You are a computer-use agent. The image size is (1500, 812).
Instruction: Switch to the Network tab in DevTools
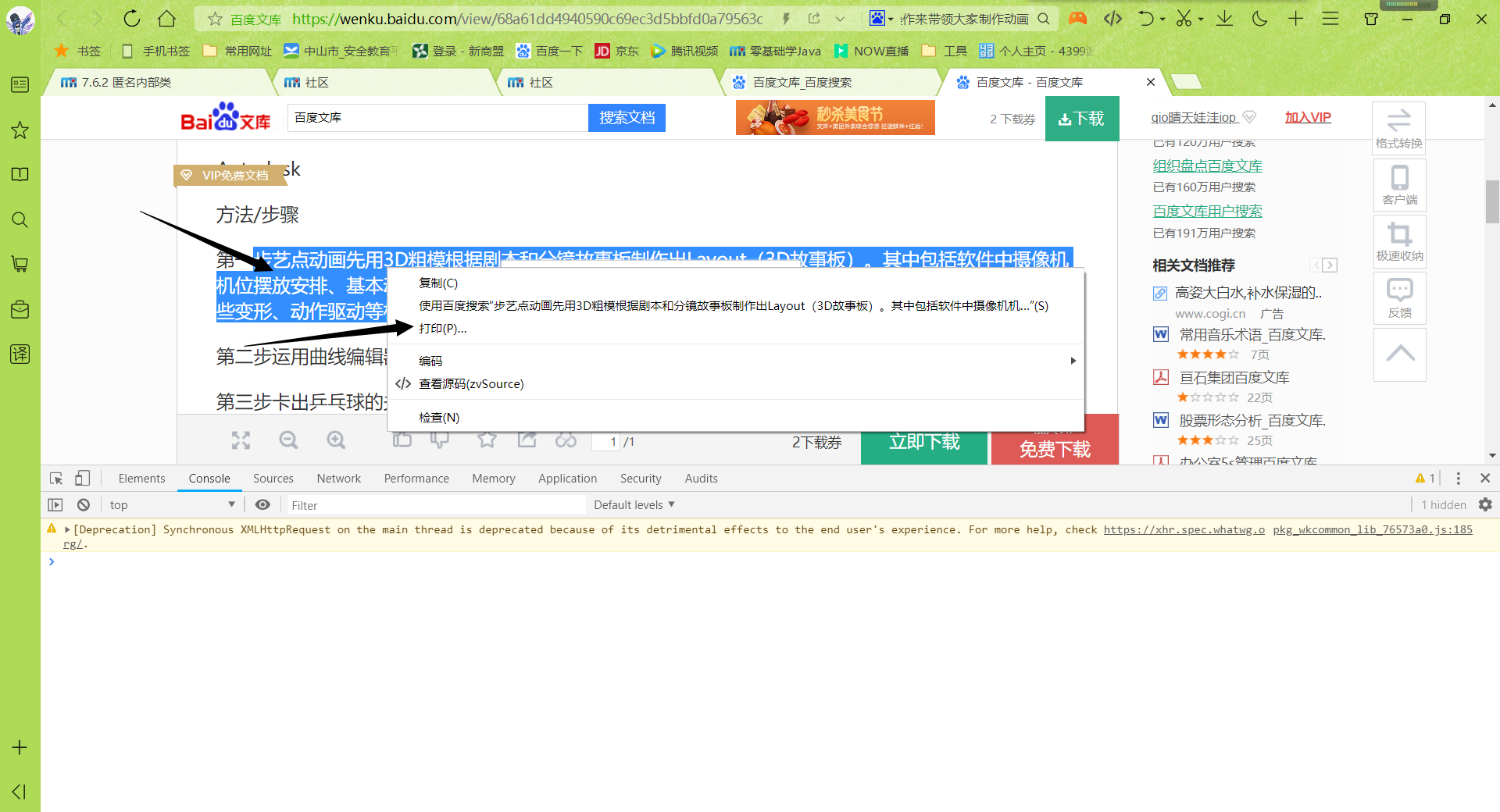(338, 479)
